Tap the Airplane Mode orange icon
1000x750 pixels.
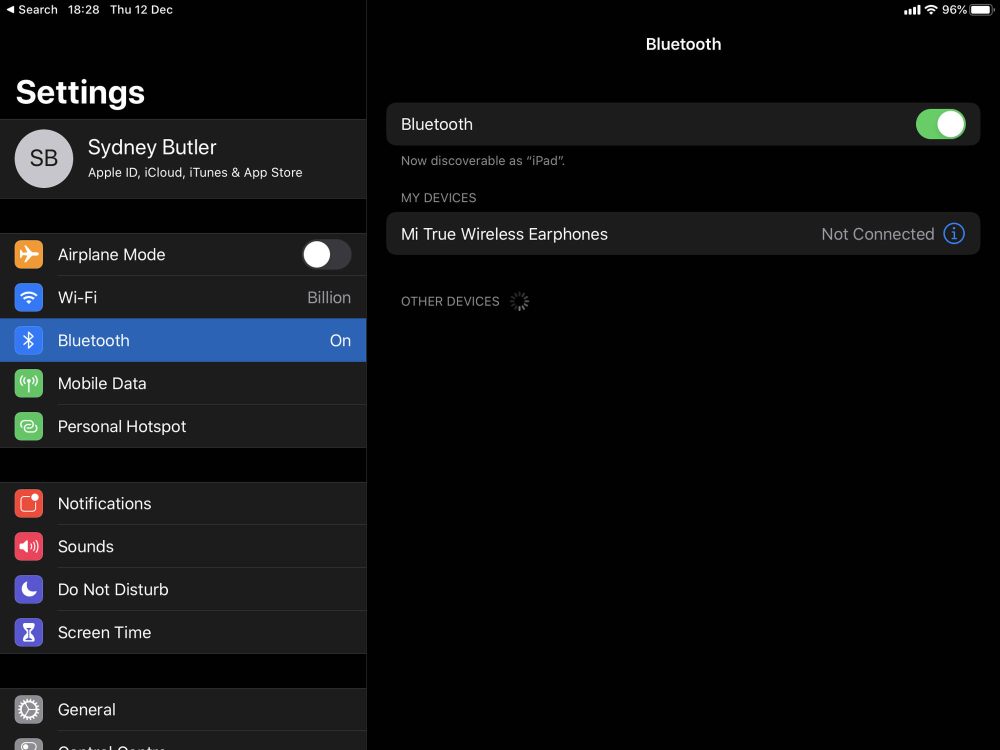pos(29,255)
